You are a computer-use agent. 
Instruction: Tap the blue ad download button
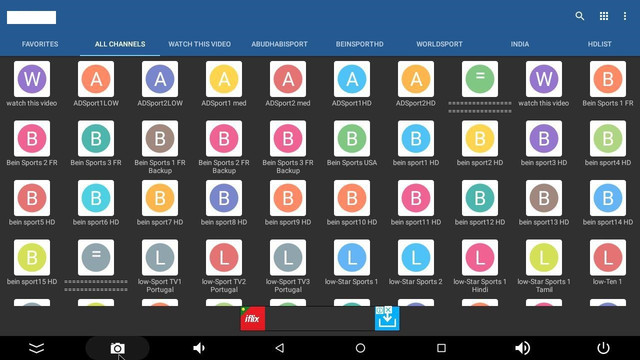[x=387, y=320]
